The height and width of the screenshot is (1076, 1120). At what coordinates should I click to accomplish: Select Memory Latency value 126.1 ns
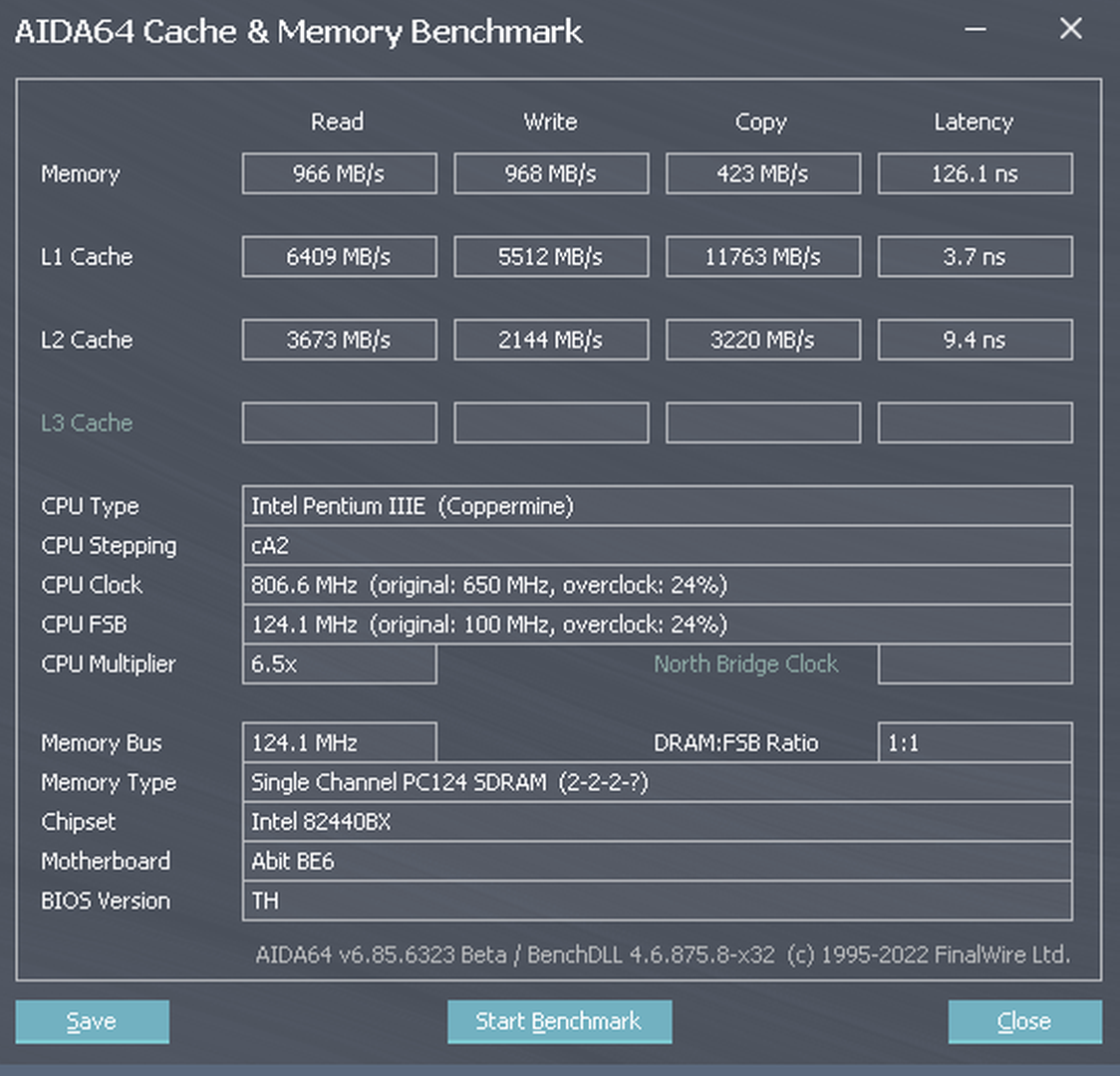click(975, 173)
